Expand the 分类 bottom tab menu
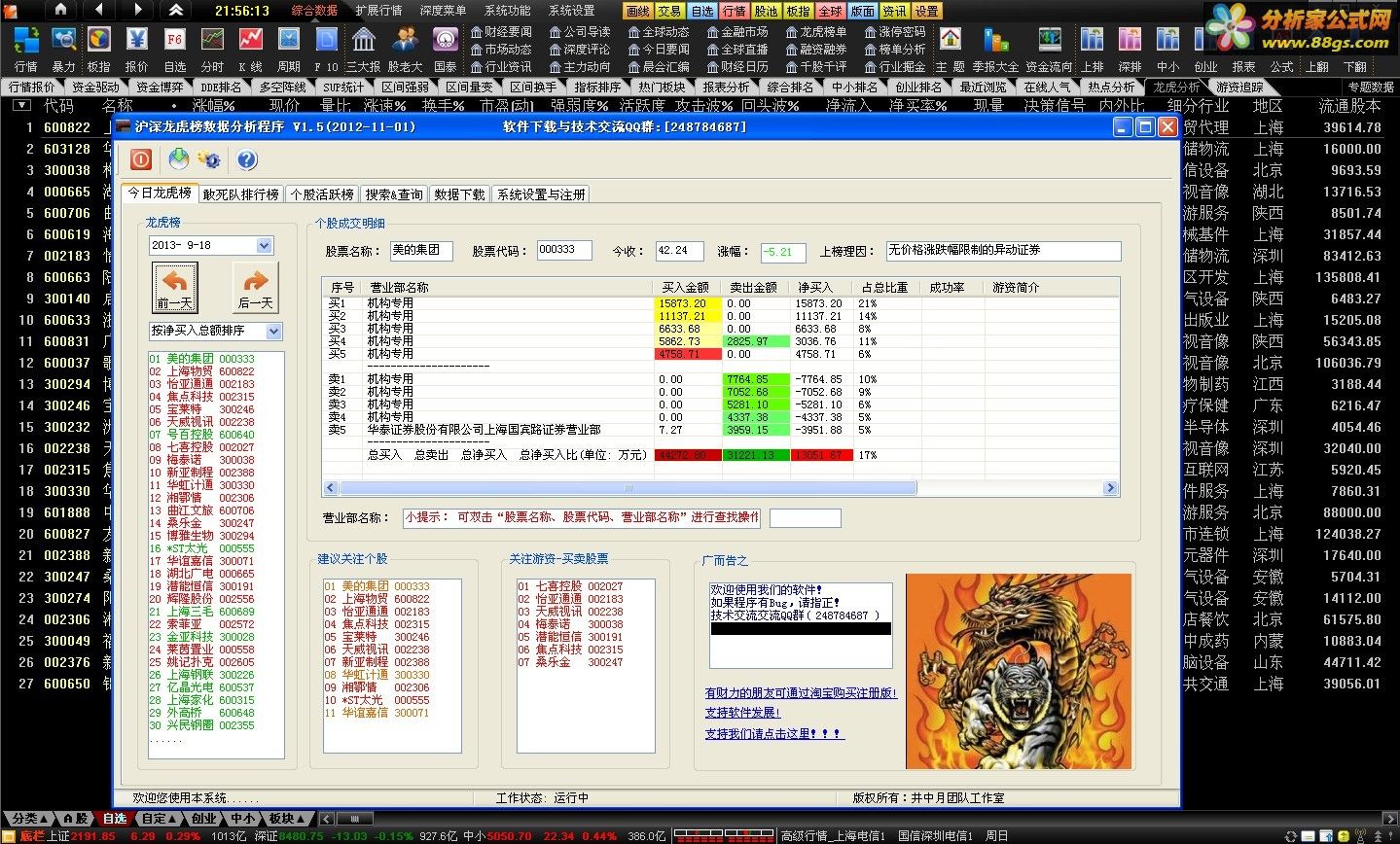 29,818
